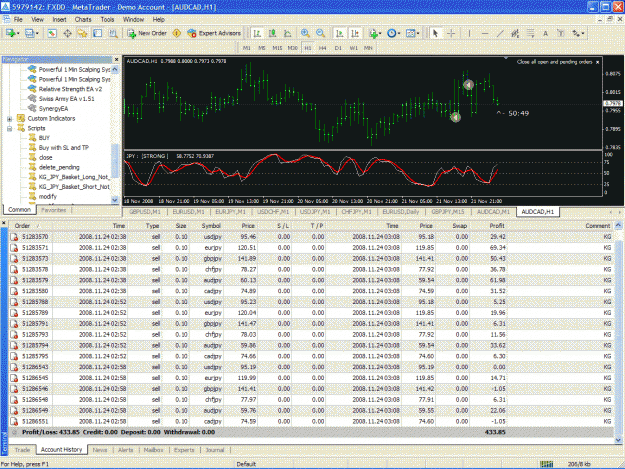
Task: Select the Crosshair tool
Action: coord(451,33)
